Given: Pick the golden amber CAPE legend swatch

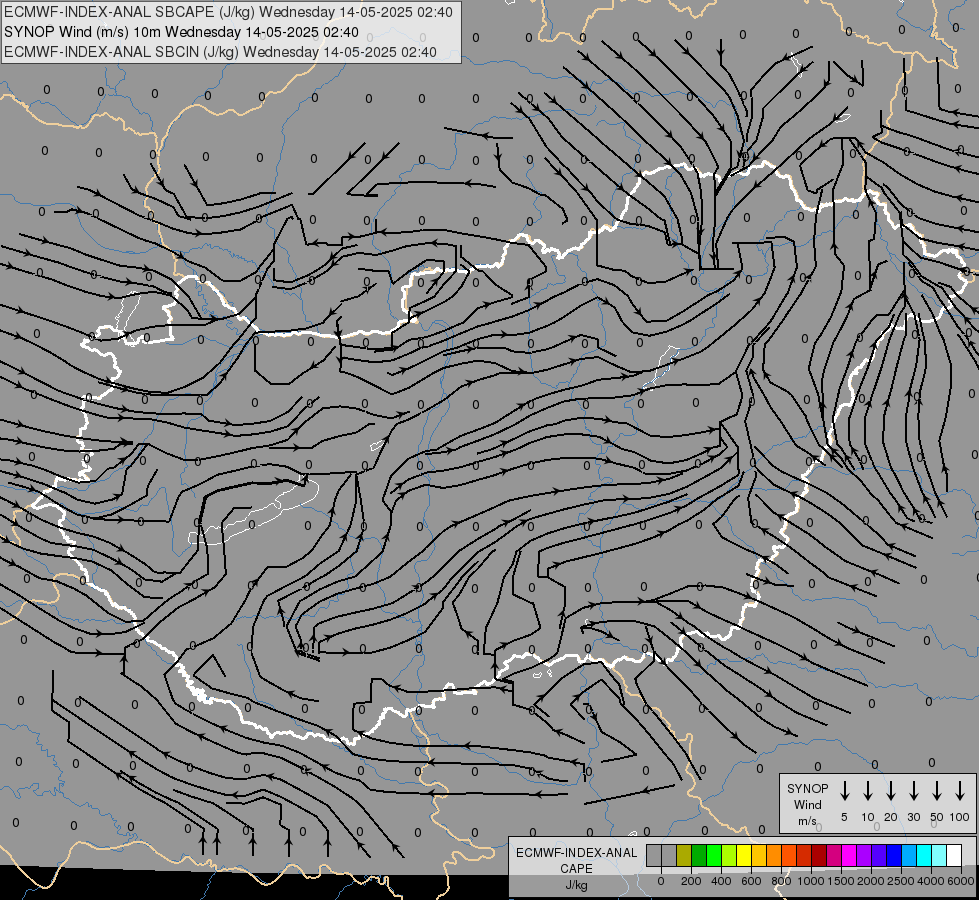Looking at the screenshot, I should click(x=759, y=855).
